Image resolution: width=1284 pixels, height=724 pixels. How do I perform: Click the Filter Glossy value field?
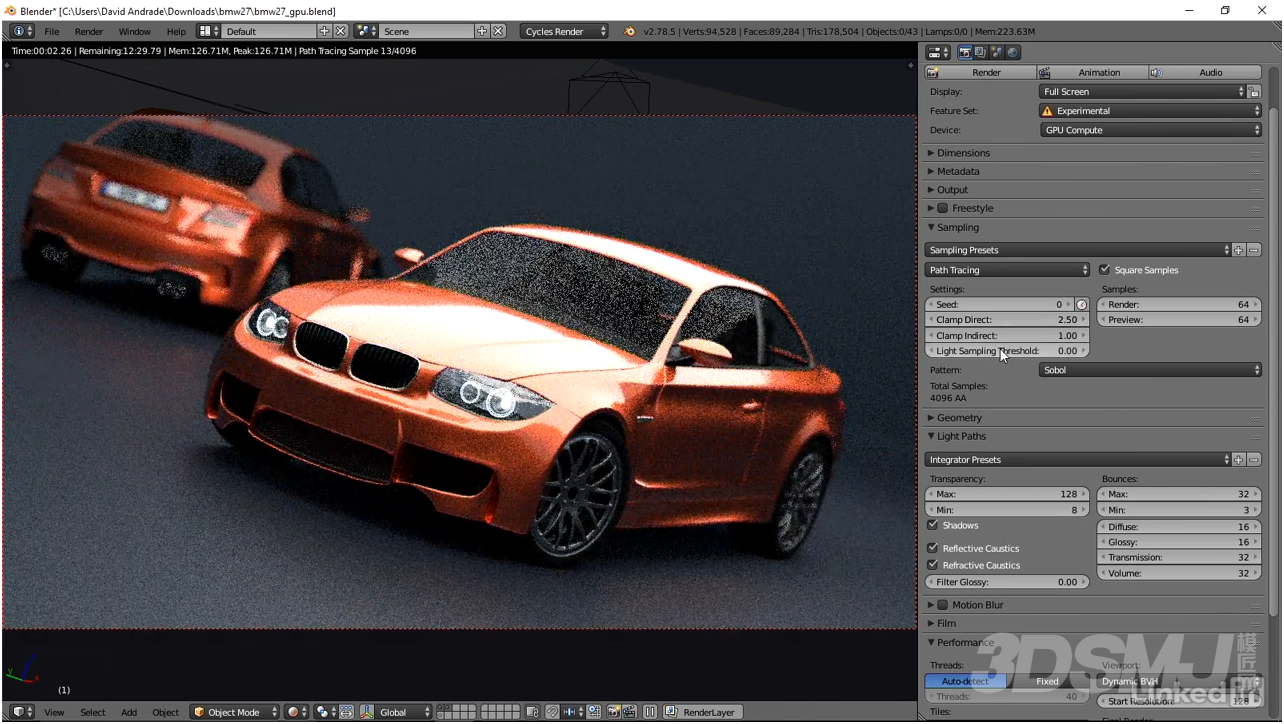point(1008,582)
